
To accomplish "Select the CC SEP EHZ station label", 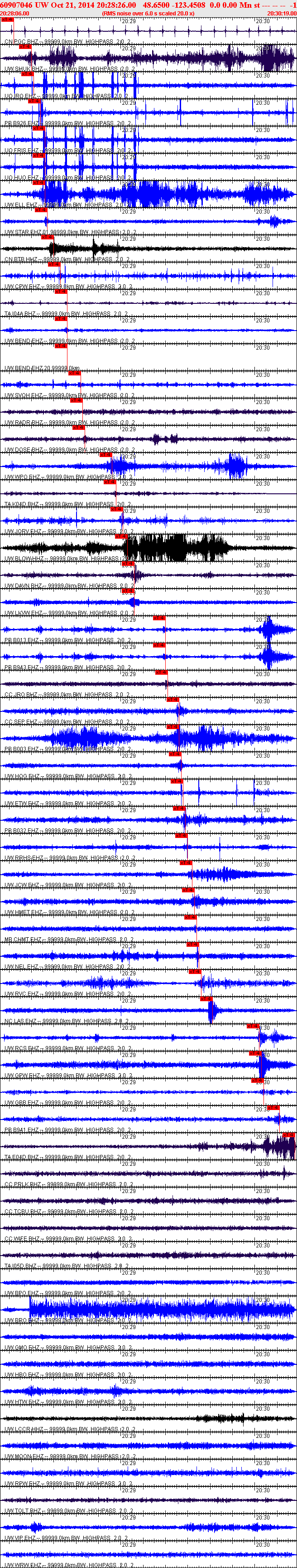I will 67,722.
